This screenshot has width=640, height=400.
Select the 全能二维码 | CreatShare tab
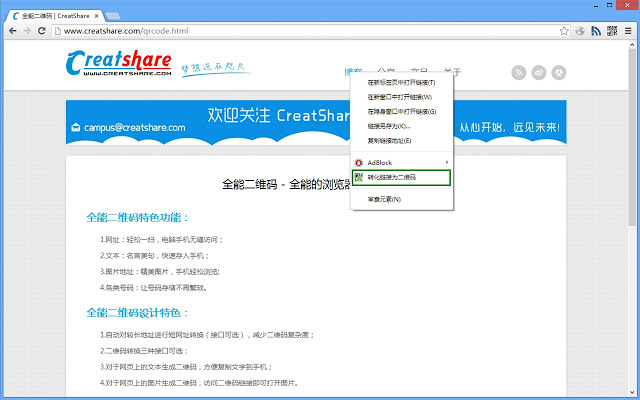55,16
